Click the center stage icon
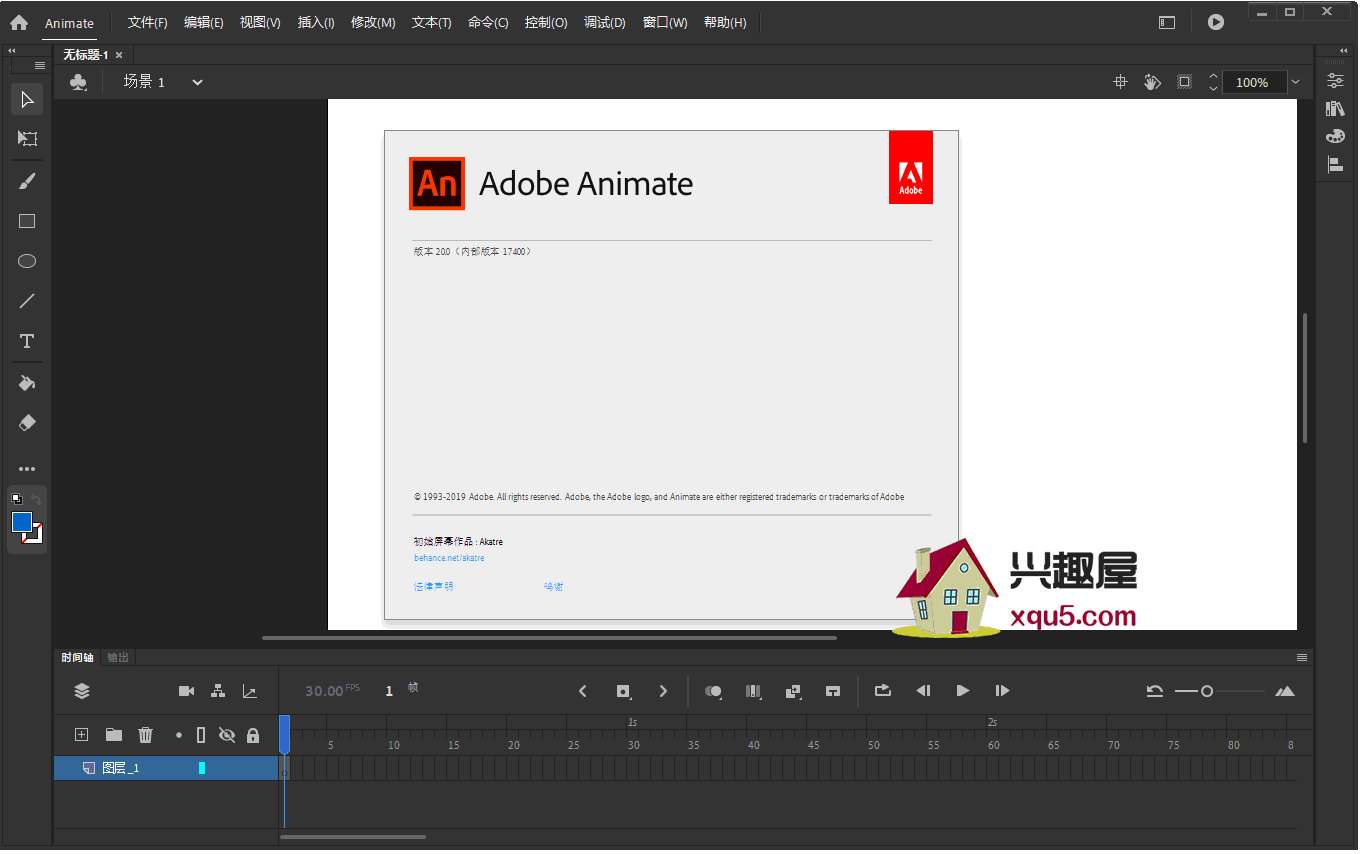Viewport: 1360px width, 854px height. click(x=1120, y=82)
